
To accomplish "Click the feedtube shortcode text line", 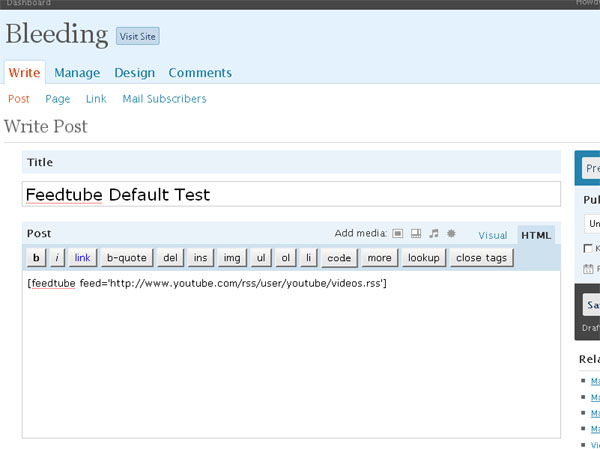I will point(207,283).
